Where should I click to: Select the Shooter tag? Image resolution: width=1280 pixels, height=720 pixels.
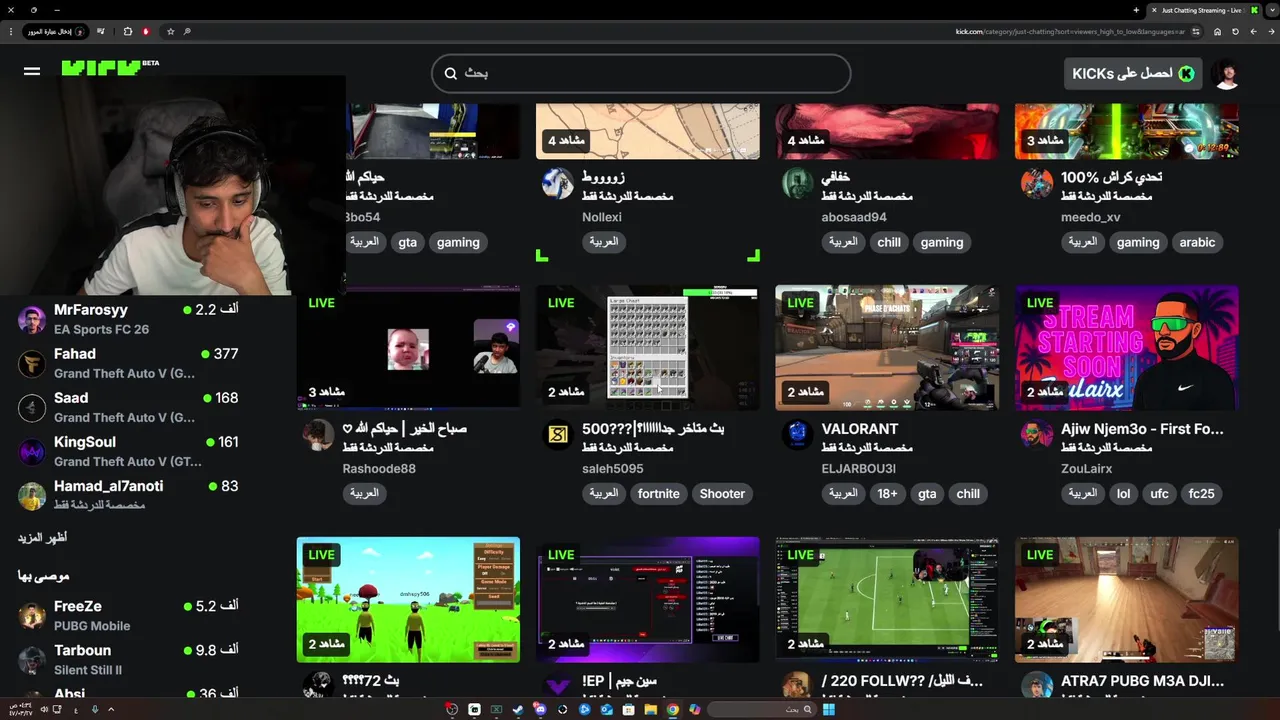click(x=722, y=493)
